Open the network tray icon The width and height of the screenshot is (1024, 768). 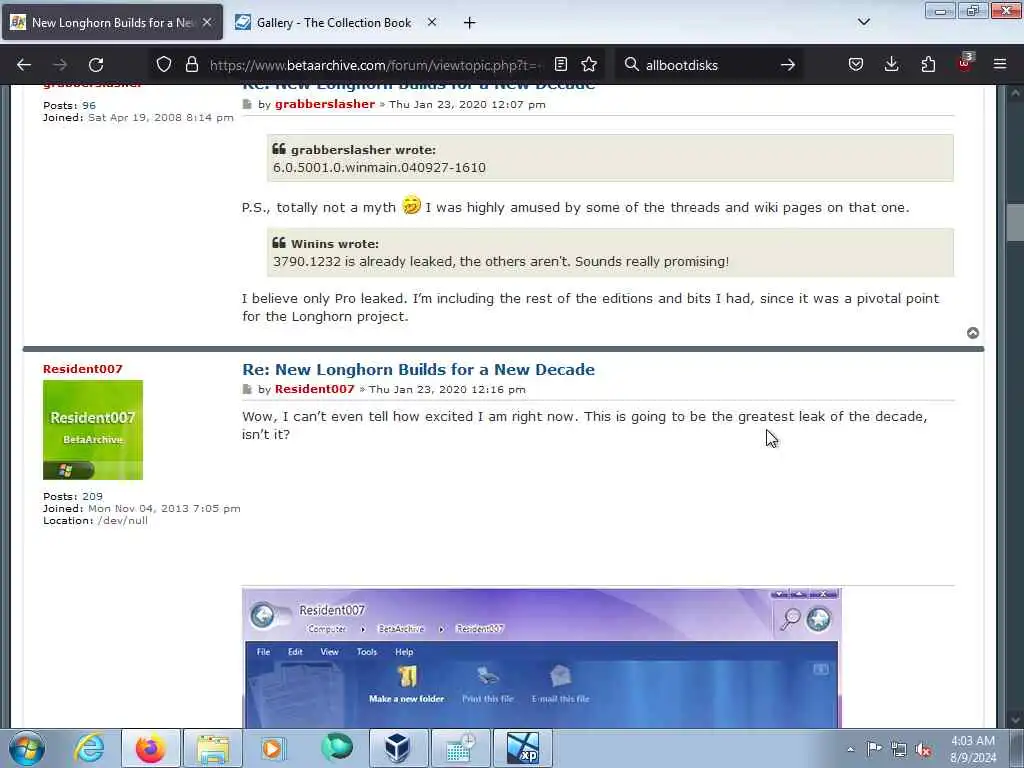899,750
